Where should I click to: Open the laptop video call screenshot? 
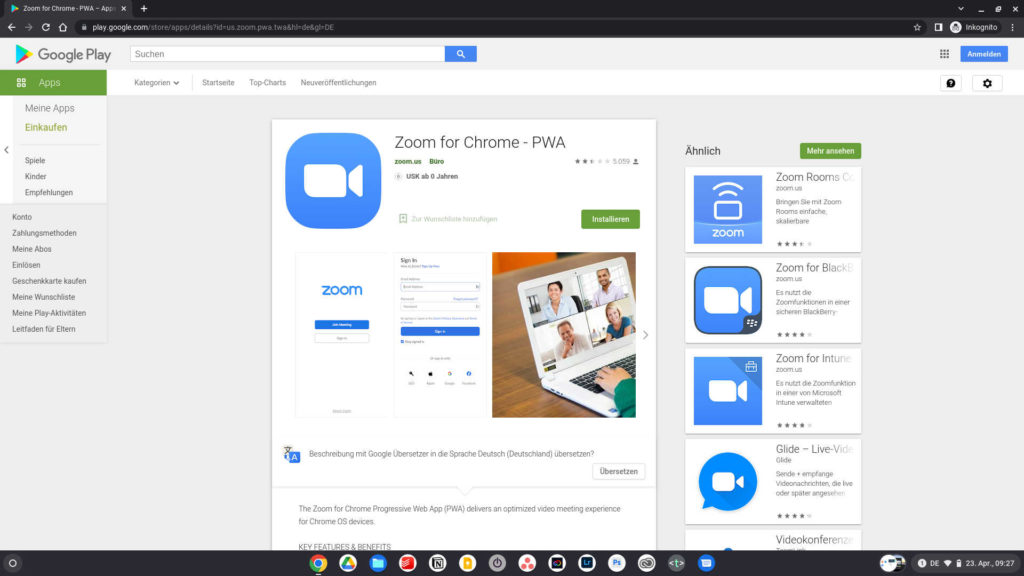(x=564, y=335)
